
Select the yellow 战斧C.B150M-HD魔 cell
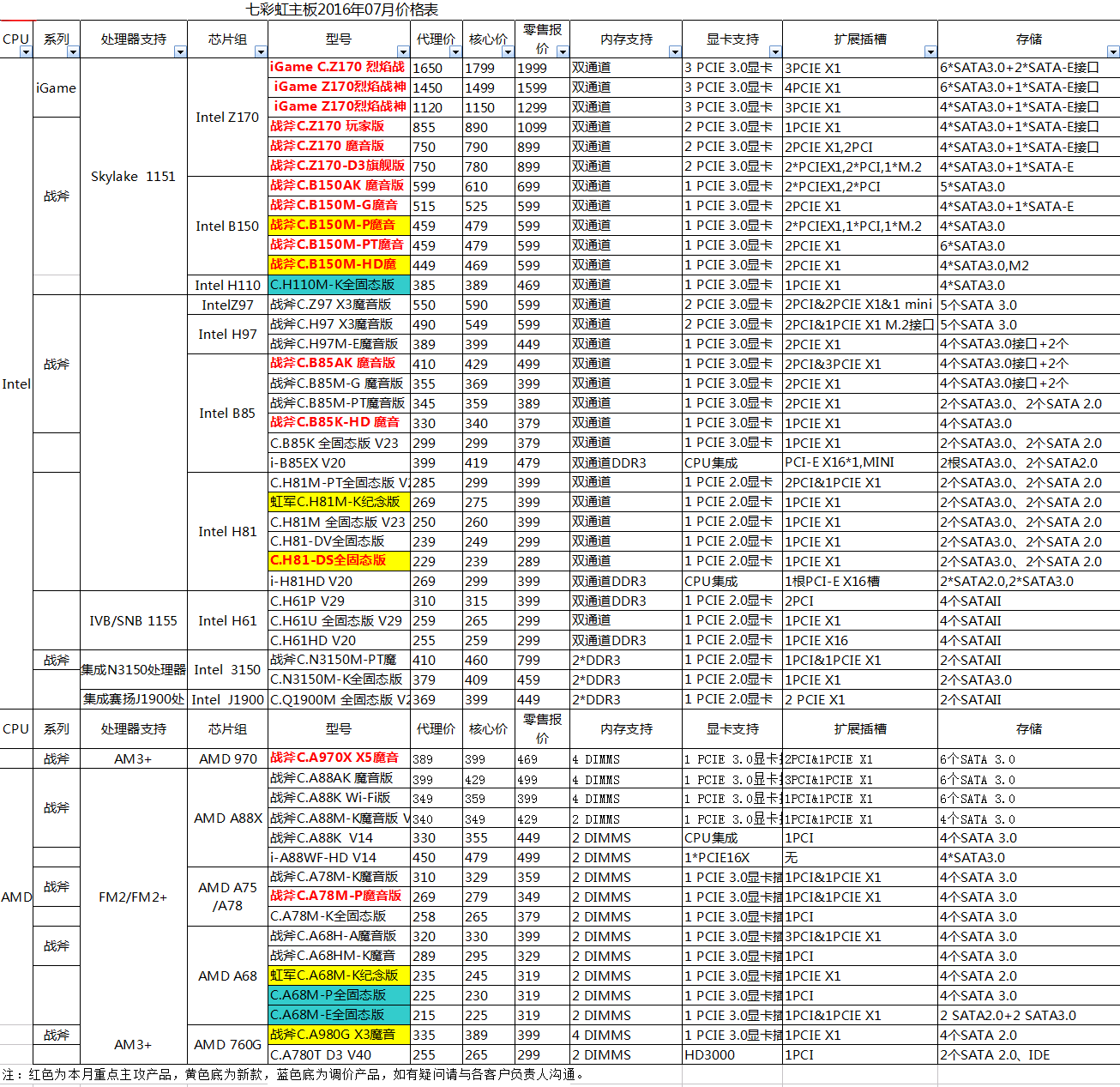339,264
